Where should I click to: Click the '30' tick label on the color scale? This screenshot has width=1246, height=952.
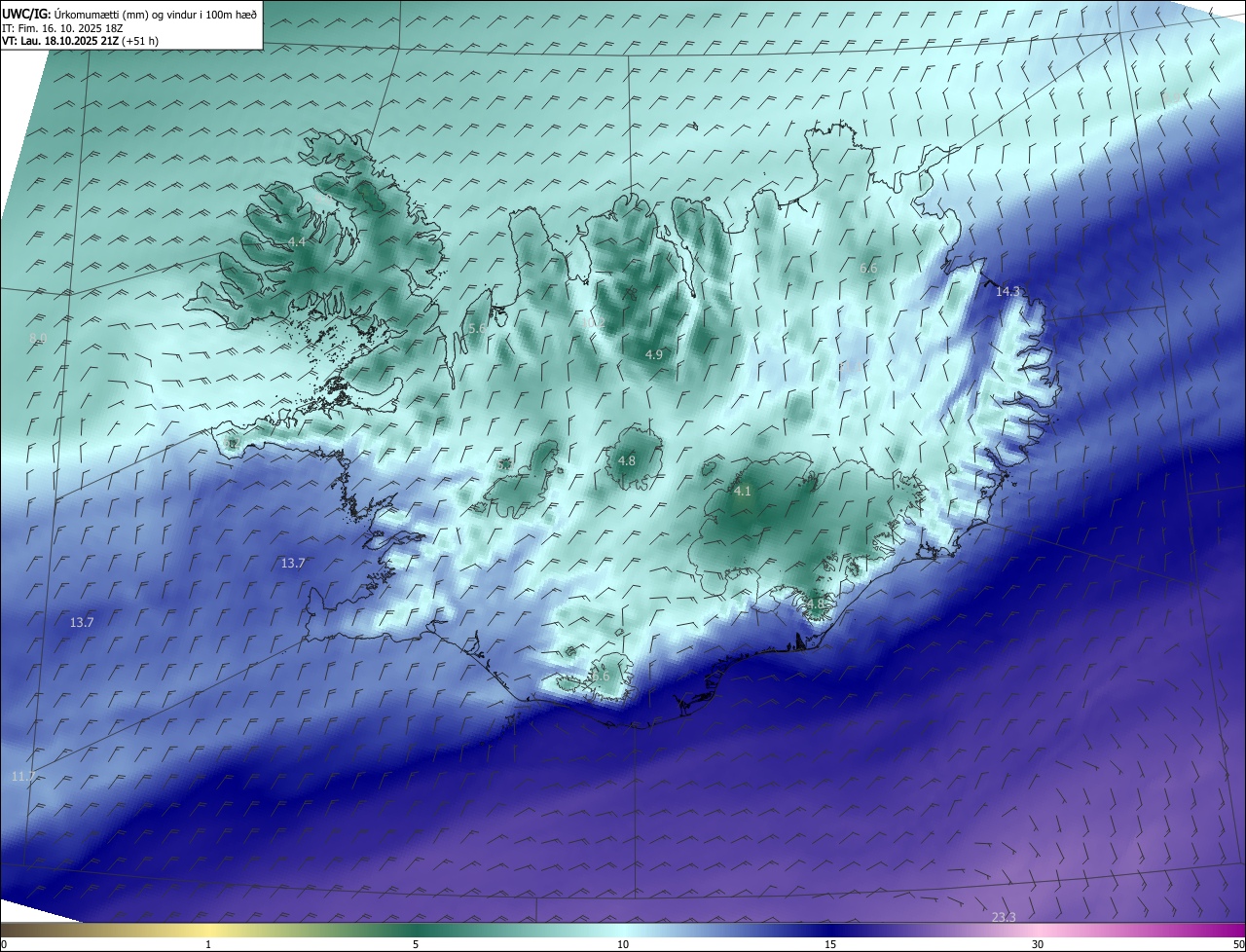pos(1038,944)
